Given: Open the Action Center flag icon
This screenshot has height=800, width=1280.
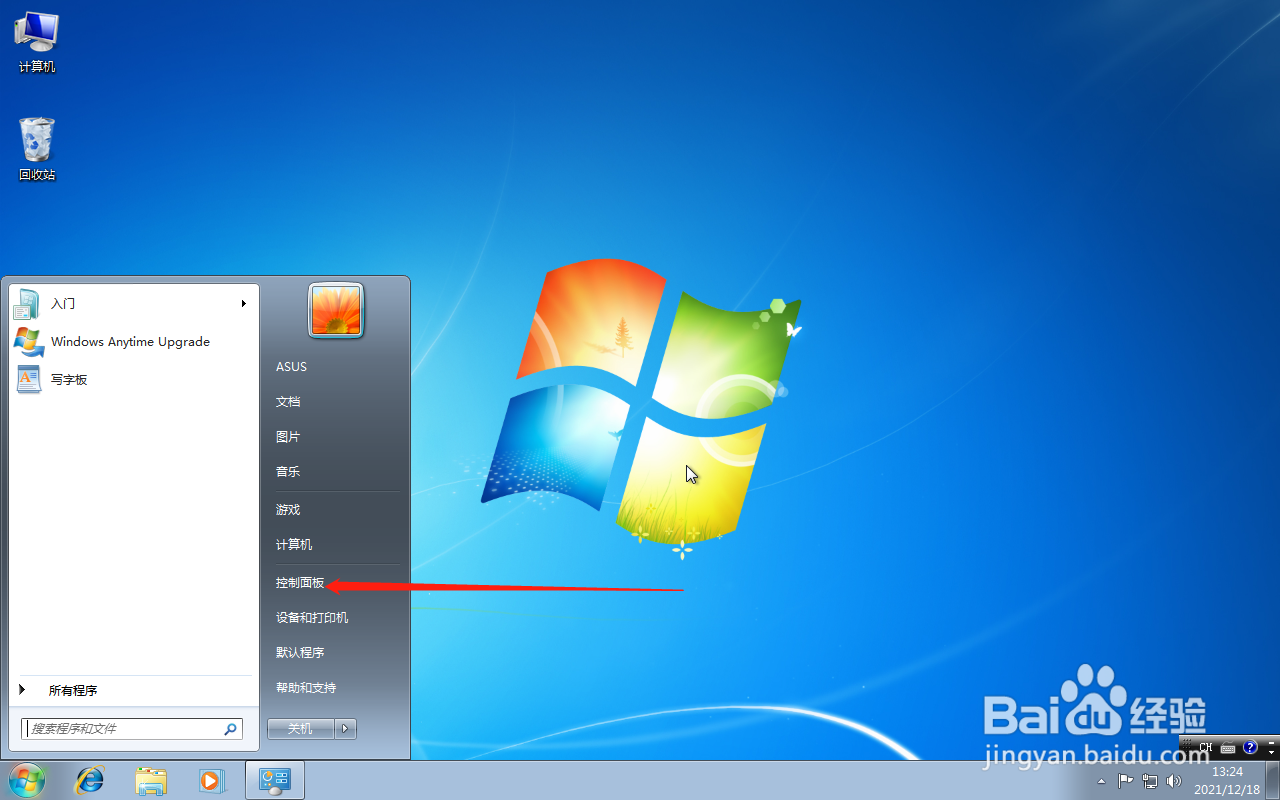Looking at the screenshot, I should [1126, 781].
